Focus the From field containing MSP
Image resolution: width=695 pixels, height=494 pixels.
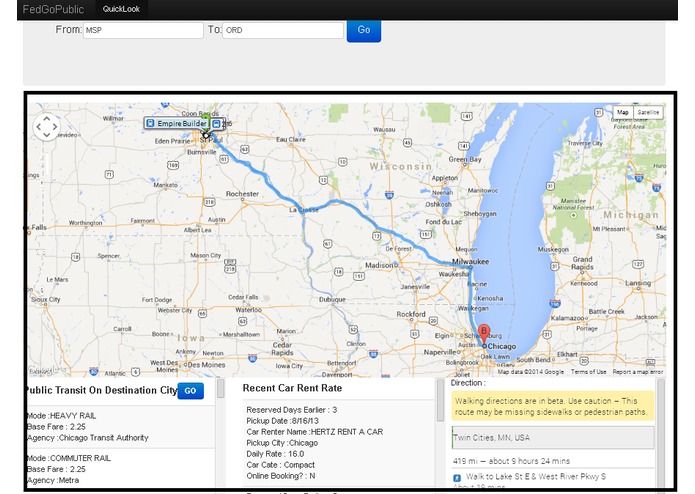click(143, 30)
